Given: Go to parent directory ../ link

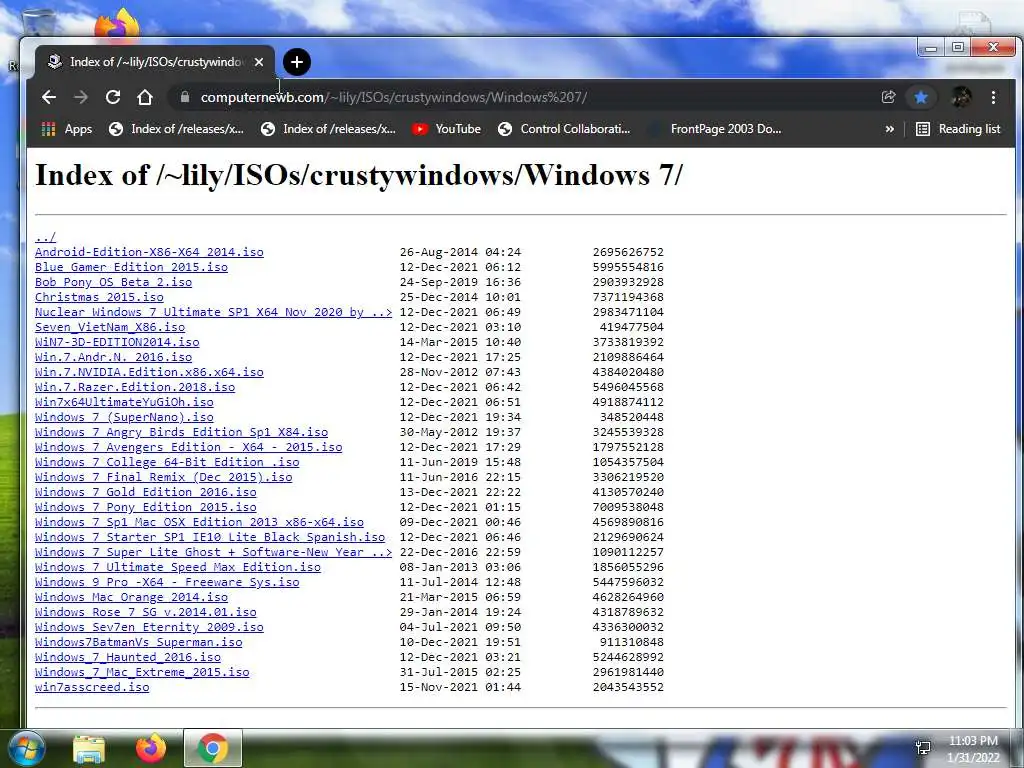Looking at the screenshot, I should tap(45, 237).
